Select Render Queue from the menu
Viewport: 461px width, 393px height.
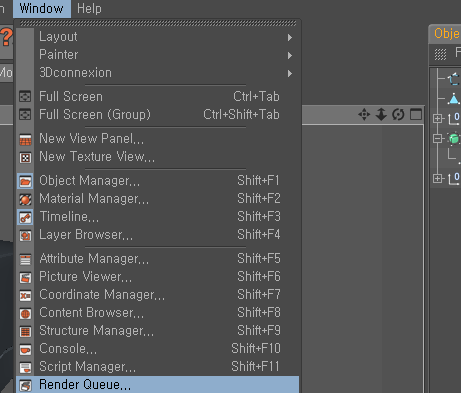tap(158, 385)
